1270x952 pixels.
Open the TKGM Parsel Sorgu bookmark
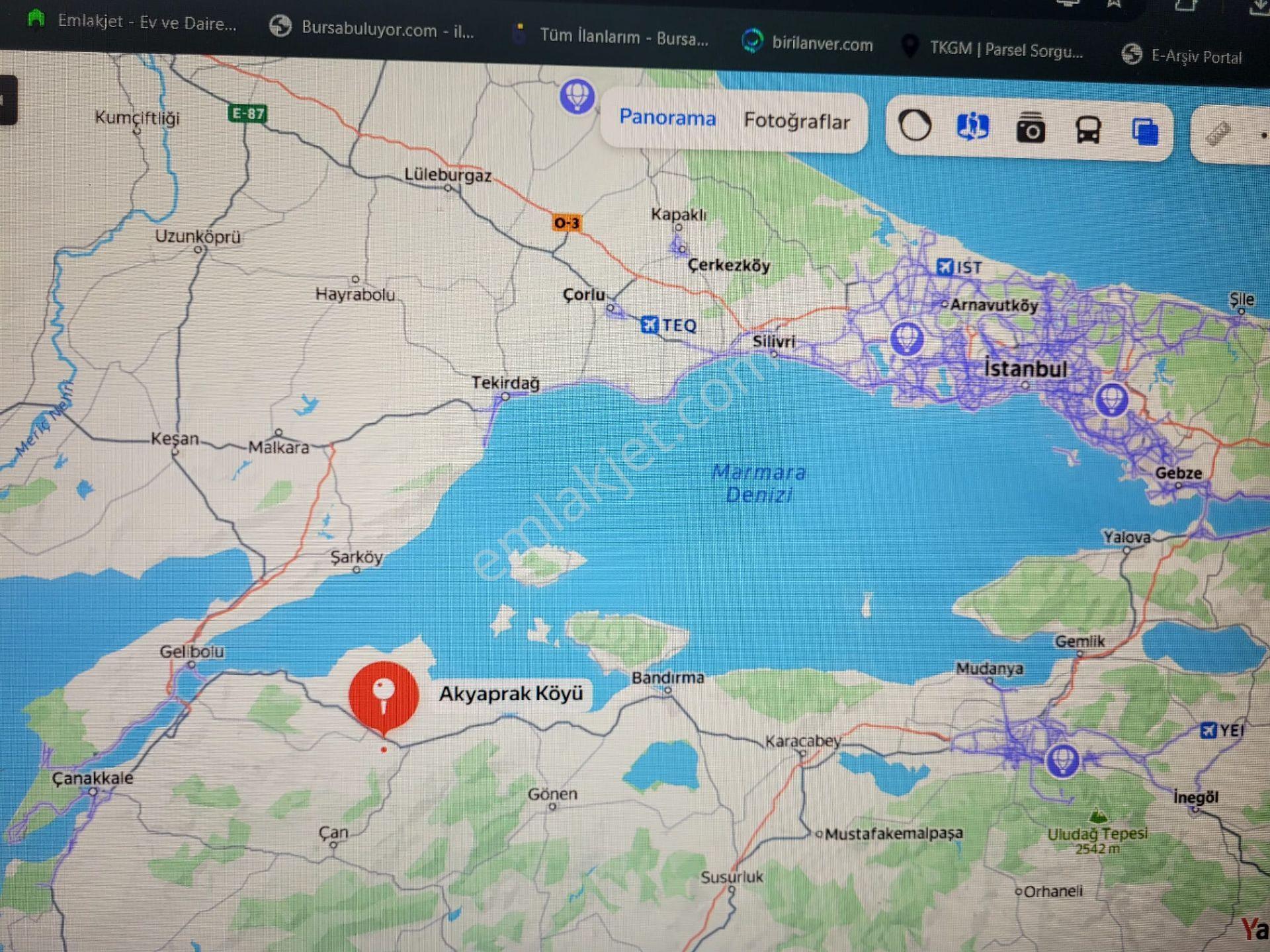point(992,49)
